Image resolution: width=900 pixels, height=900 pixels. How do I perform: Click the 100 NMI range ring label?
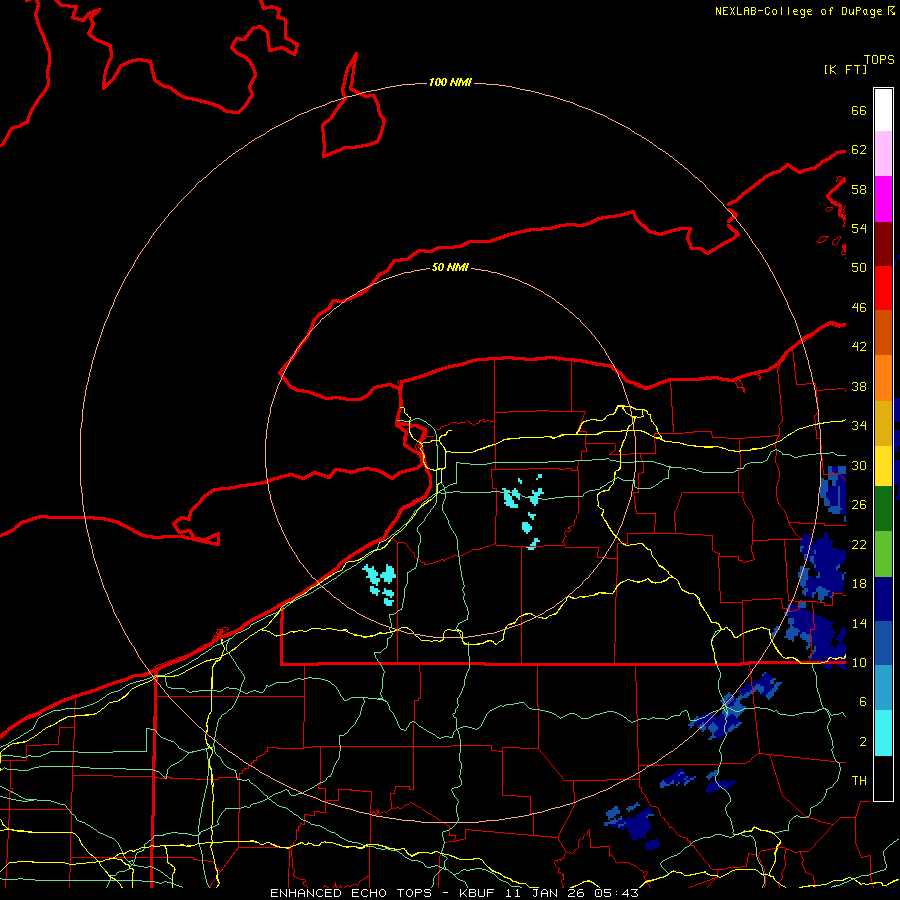[450, 83]
